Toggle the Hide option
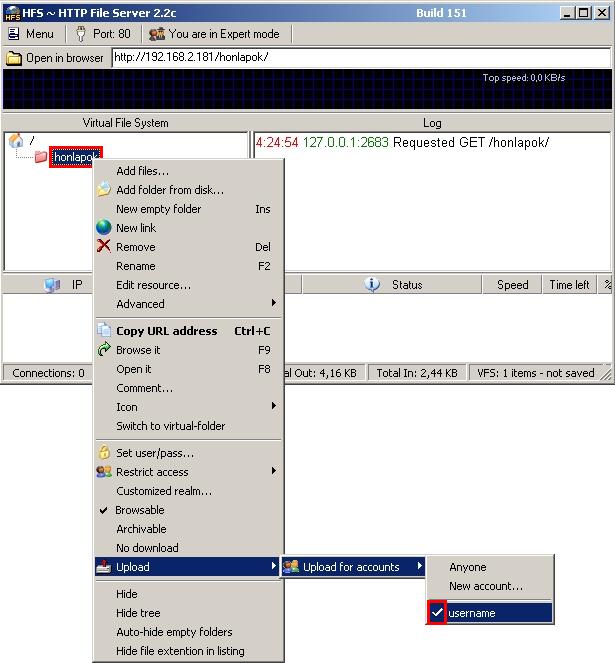 coord(188,594)
